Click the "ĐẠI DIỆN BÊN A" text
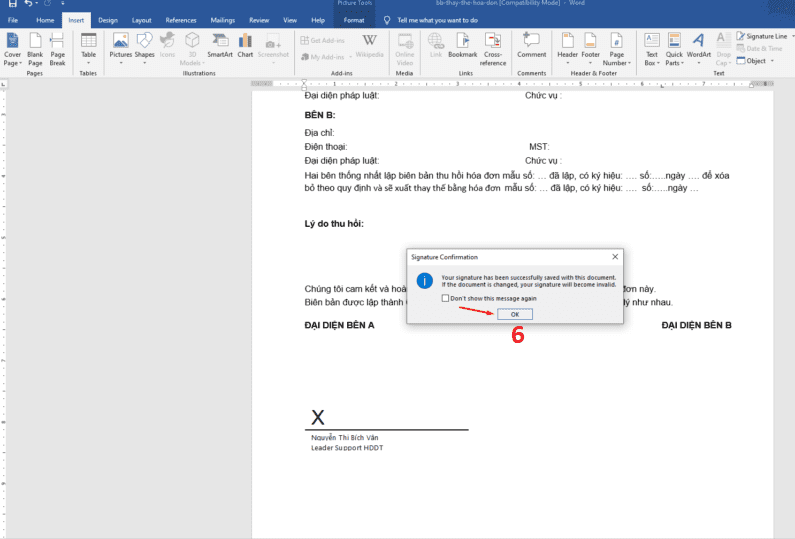Image resolution: width=795 pixels, height=539 pixels. (339, 325)
